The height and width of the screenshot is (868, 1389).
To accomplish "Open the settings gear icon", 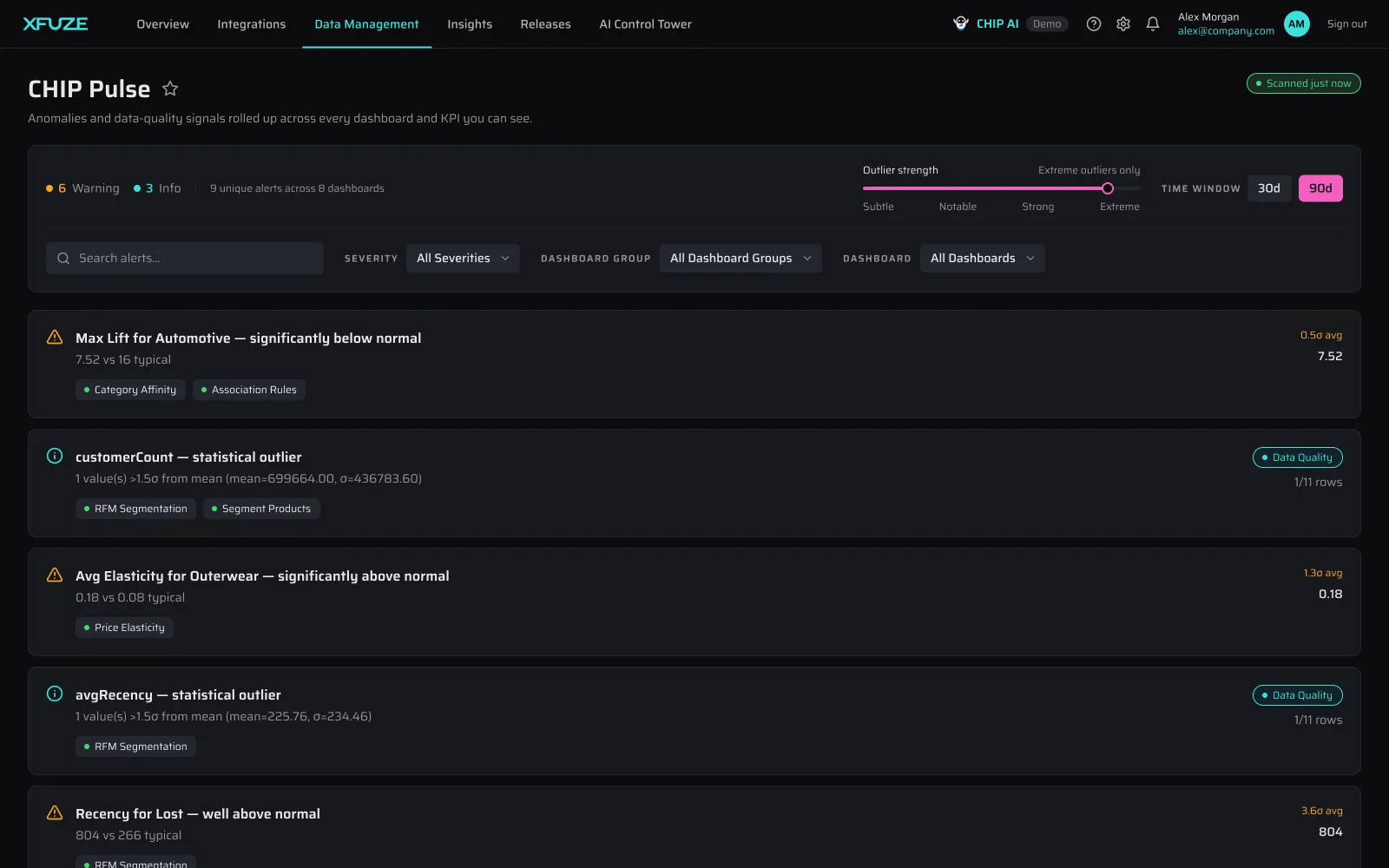I will (1123, 24).
